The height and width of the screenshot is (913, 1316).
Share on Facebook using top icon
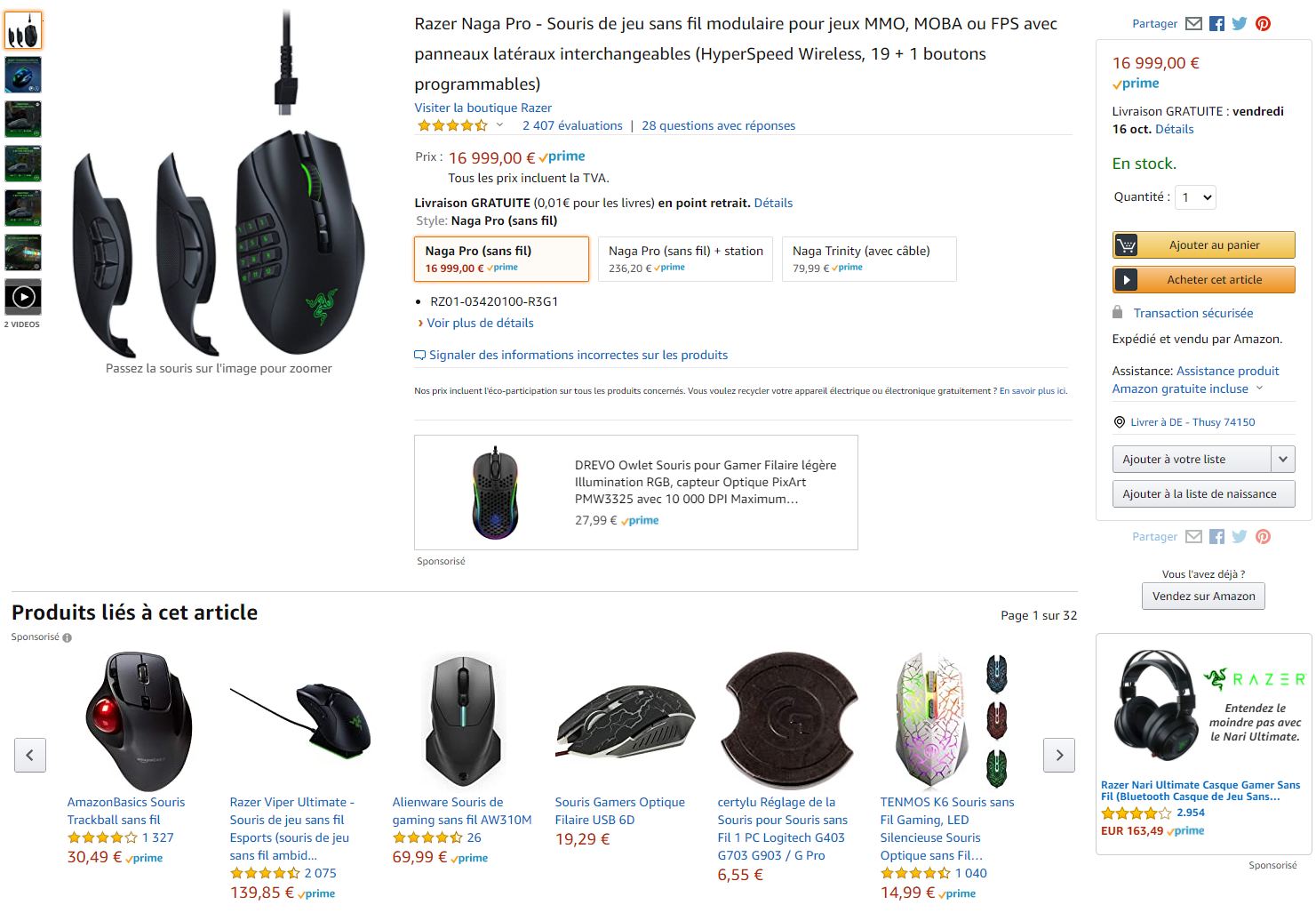[1216, 24]
